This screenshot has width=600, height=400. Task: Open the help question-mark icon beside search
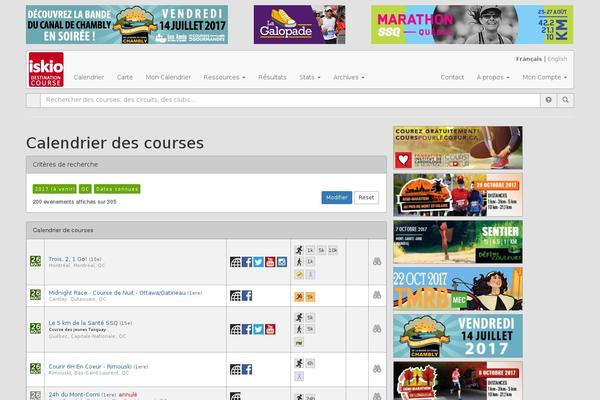[548, 100]
